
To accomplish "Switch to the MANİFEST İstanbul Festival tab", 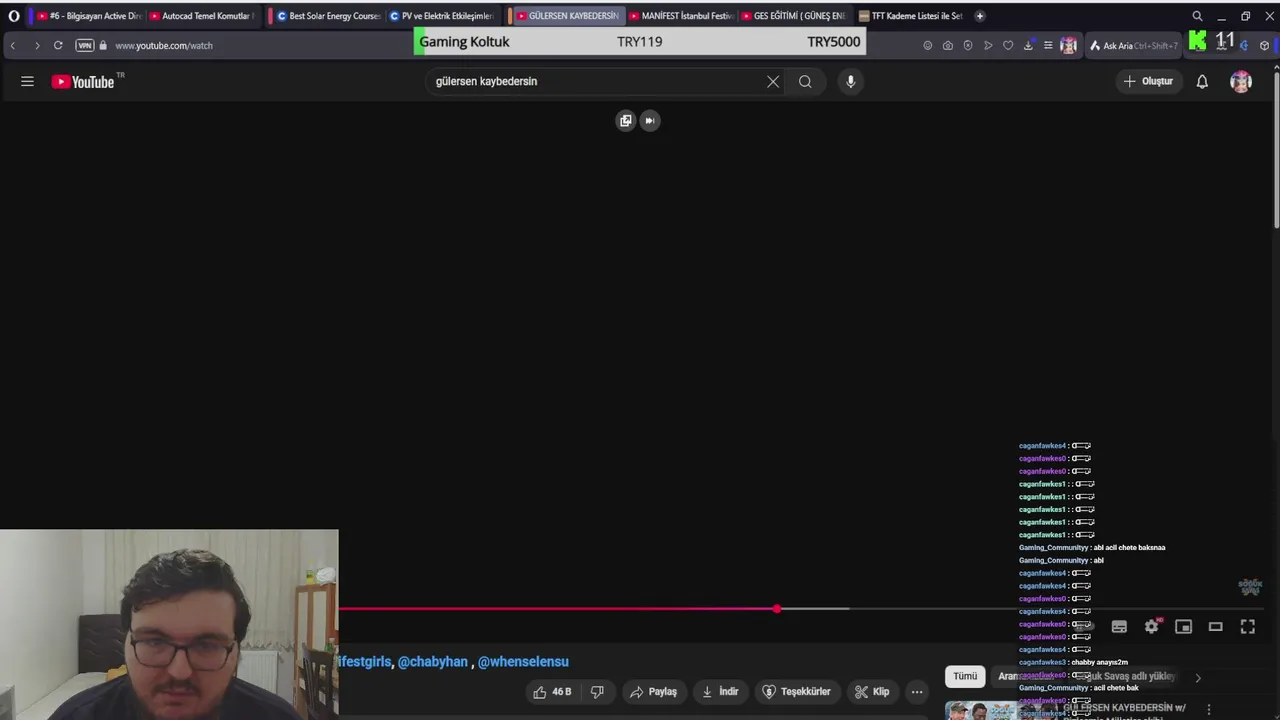I will pyautogui.click(x=681, y=16).
